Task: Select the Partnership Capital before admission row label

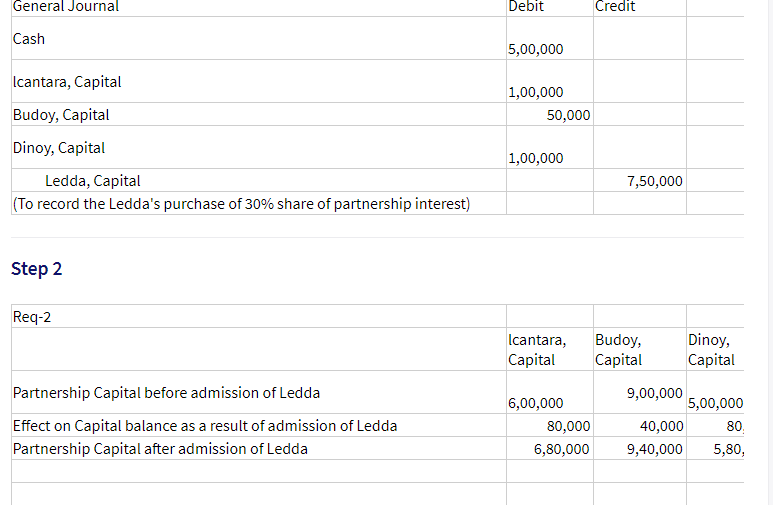Action: (166, 392)
